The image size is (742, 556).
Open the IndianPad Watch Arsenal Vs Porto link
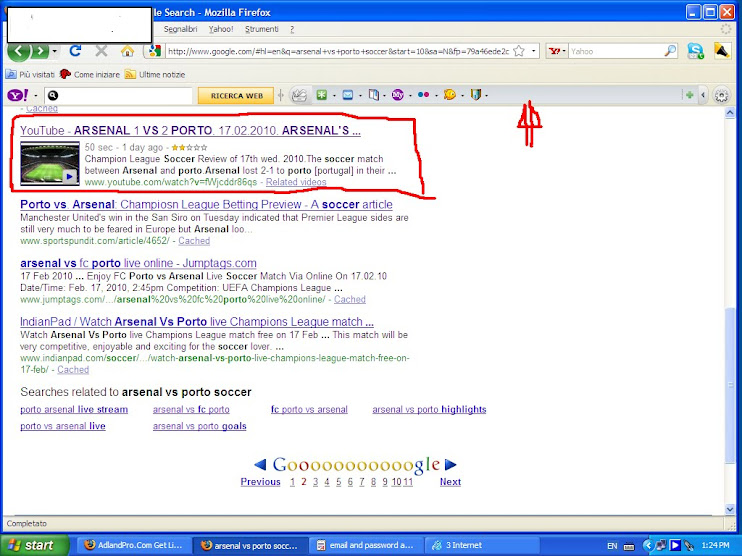click(197, 322)
